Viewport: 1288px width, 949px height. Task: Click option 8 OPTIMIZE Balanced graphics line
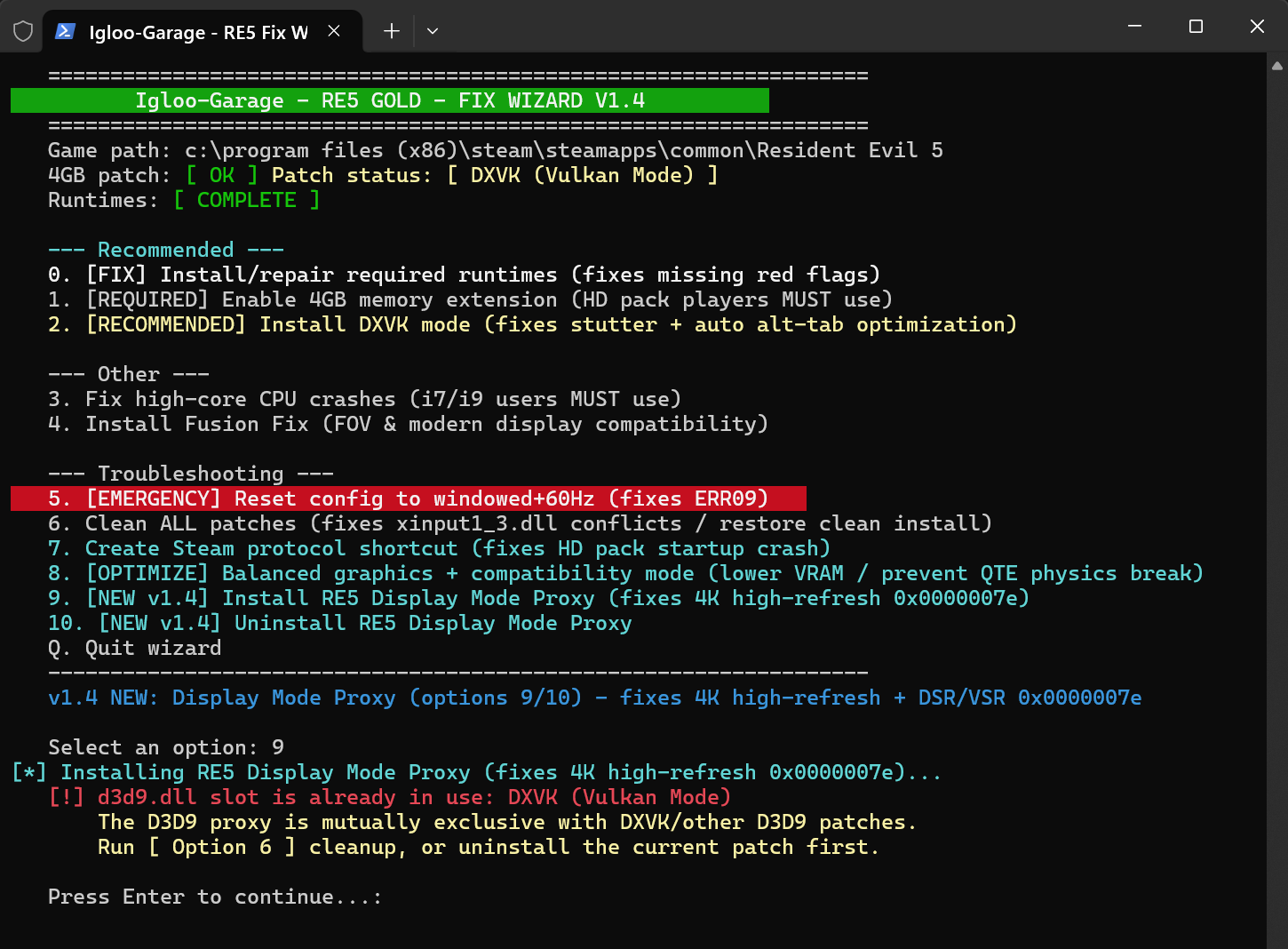tap(625, 573)
